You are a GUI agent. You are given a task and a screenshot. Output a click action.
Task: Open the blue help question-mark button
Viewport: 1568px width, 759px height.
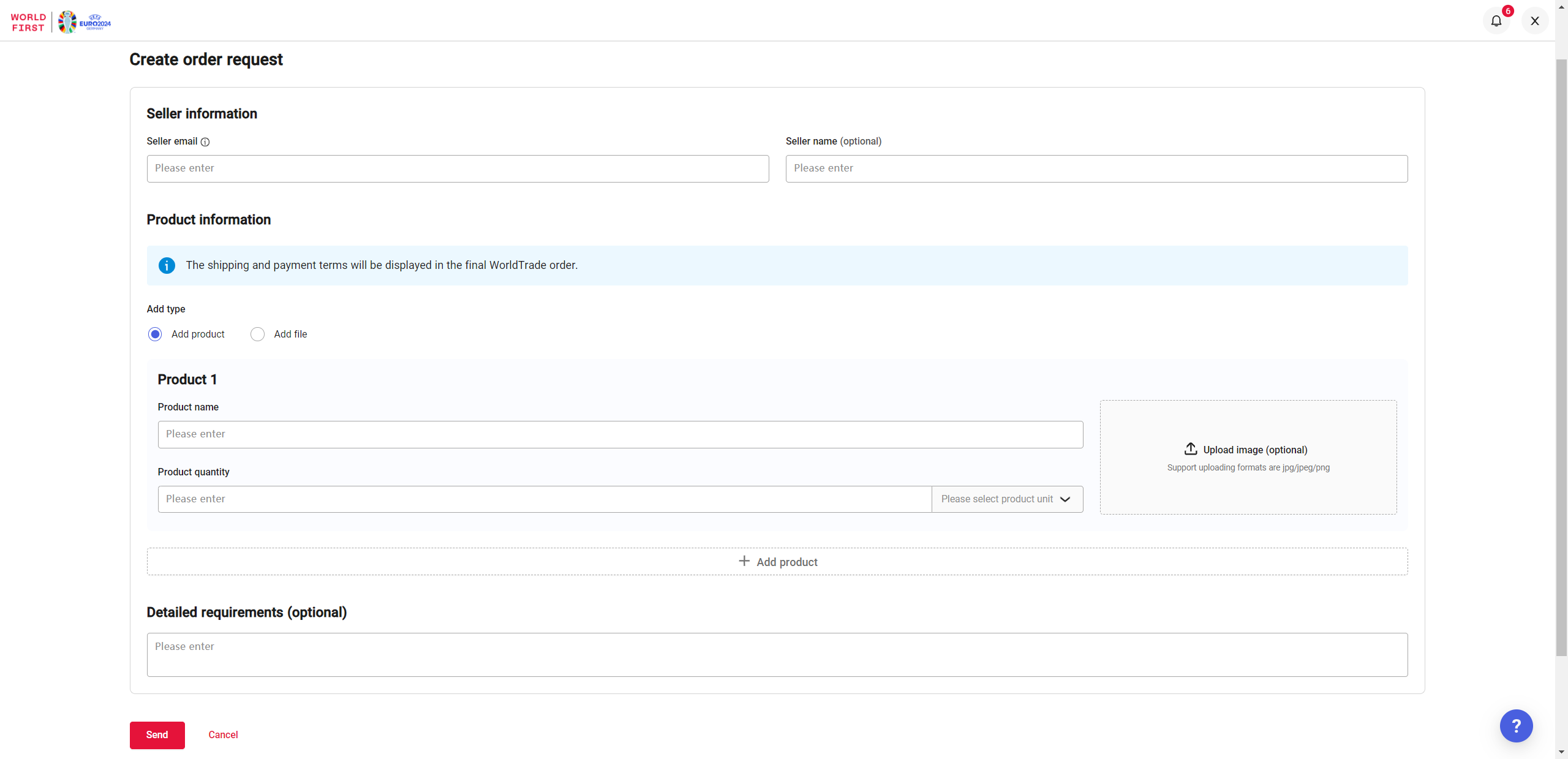pos(1516,726)
